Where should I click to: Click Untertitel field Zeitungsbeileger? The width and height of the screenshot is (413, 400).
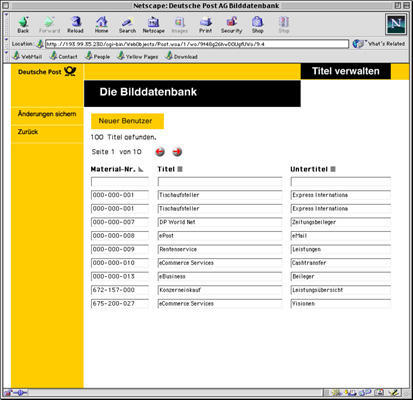(x=340, y=222)
